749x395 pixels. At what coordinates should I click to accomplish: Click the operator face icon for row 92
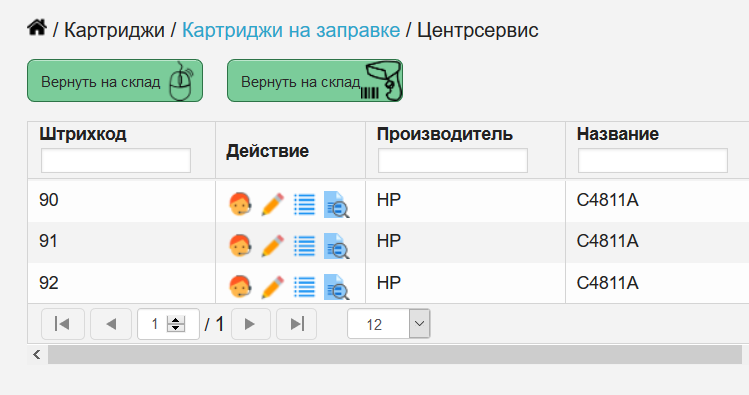pyautogui.click(x=240, y=287)
